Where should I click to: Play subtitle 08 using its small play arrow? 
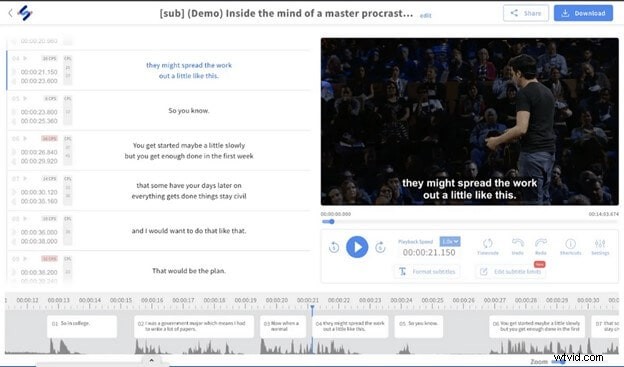click(25, 219)
